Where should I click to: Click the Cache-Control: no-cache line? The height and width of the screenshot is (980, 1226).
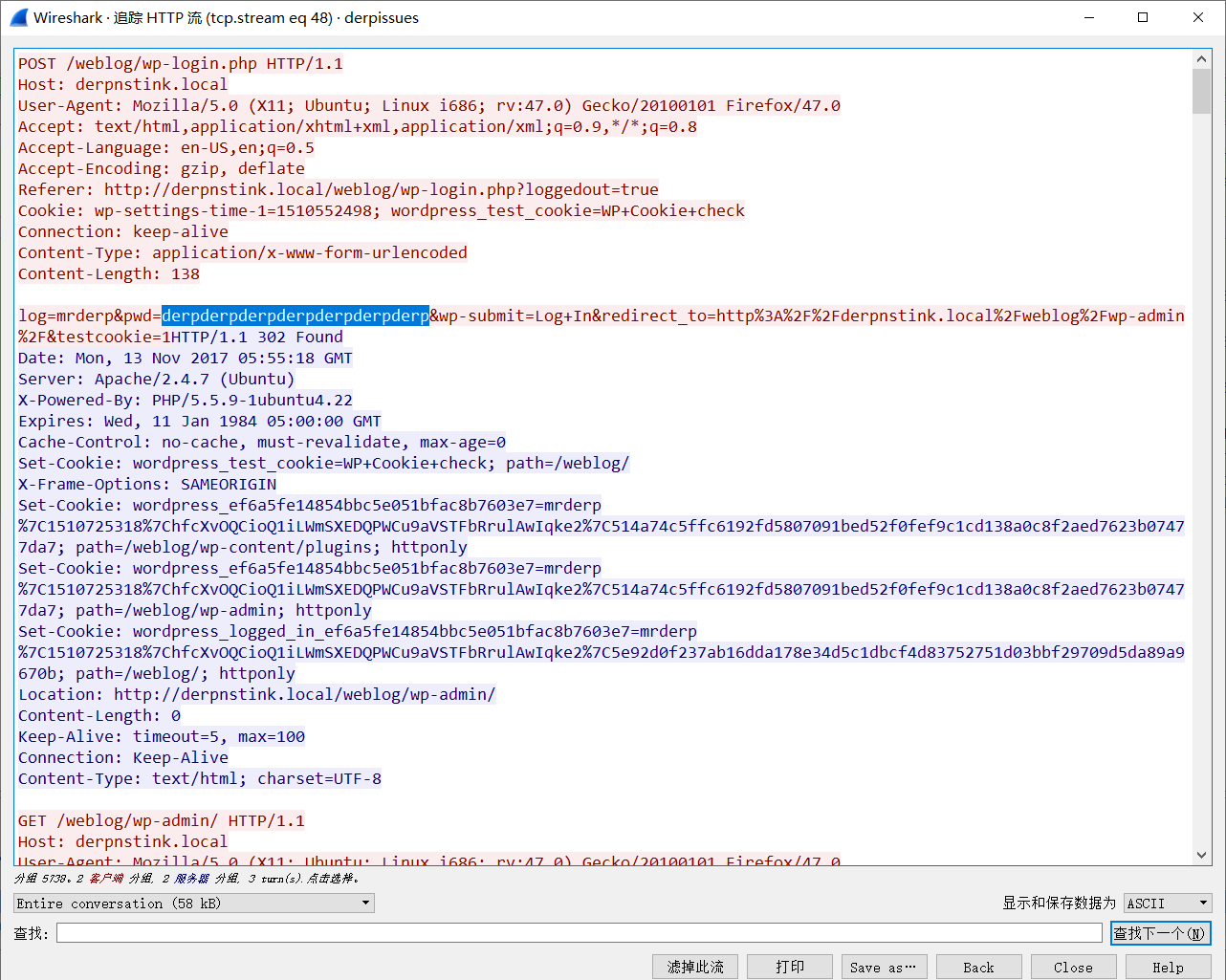pos(262,443)
